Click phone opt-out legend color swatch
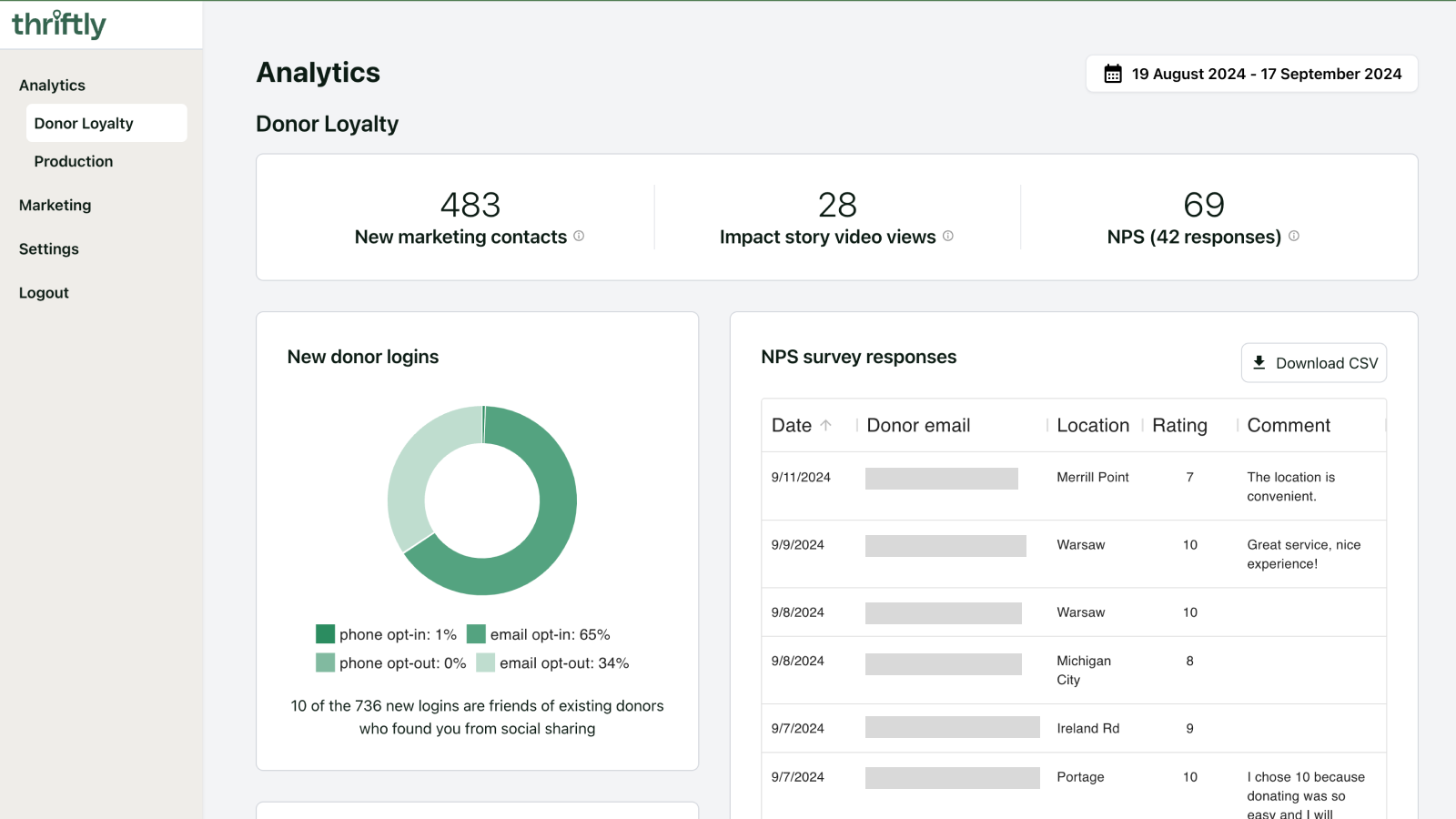The height and width of the screenshot is (819, 1456). click(x=325, y=662)
